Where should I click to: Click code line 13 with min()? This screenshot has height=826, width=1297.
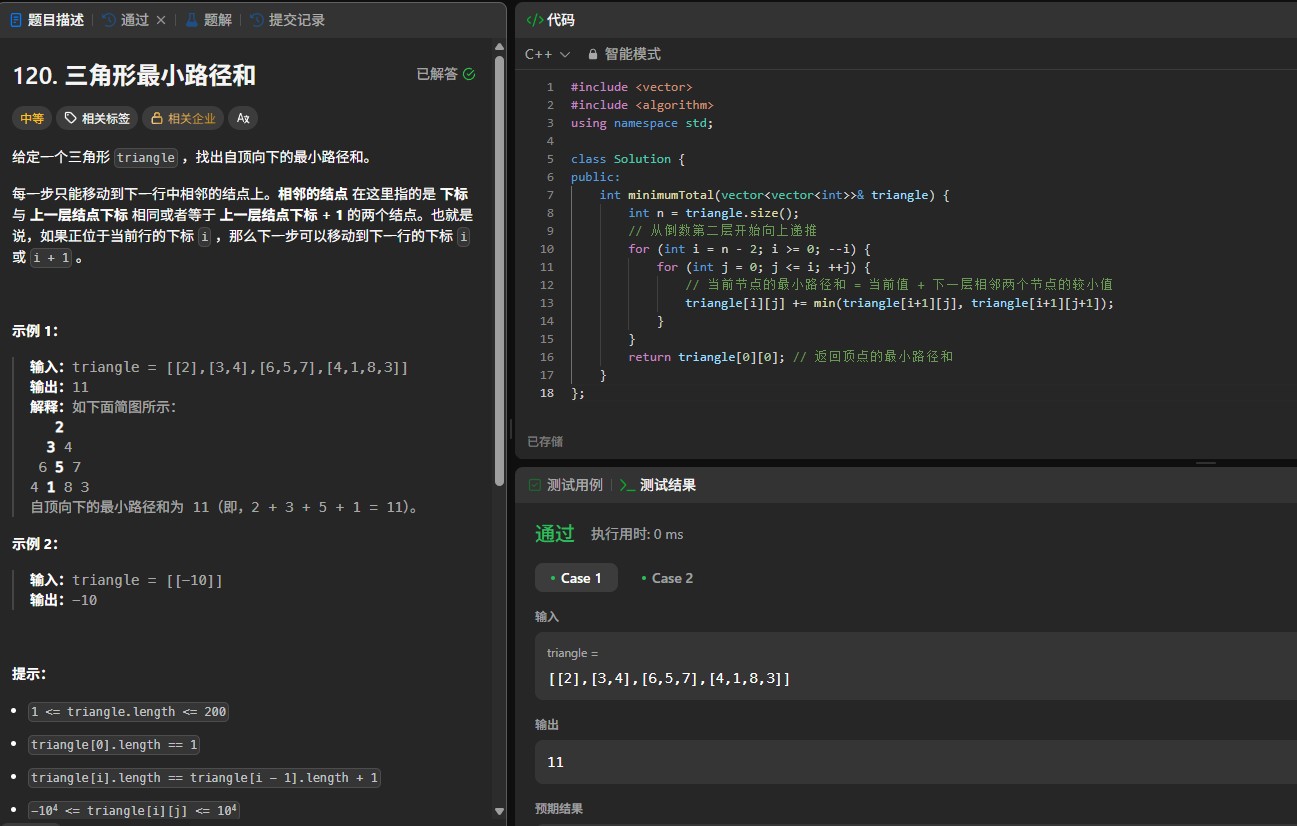pyautogui.click(x=899, y=303)
